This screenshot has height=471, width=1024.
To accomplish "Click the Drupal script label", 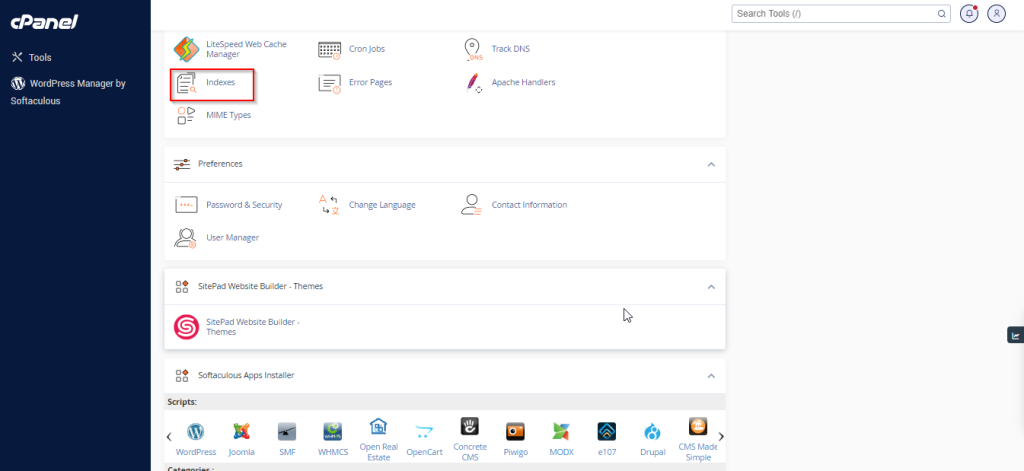I will point(653,452).
